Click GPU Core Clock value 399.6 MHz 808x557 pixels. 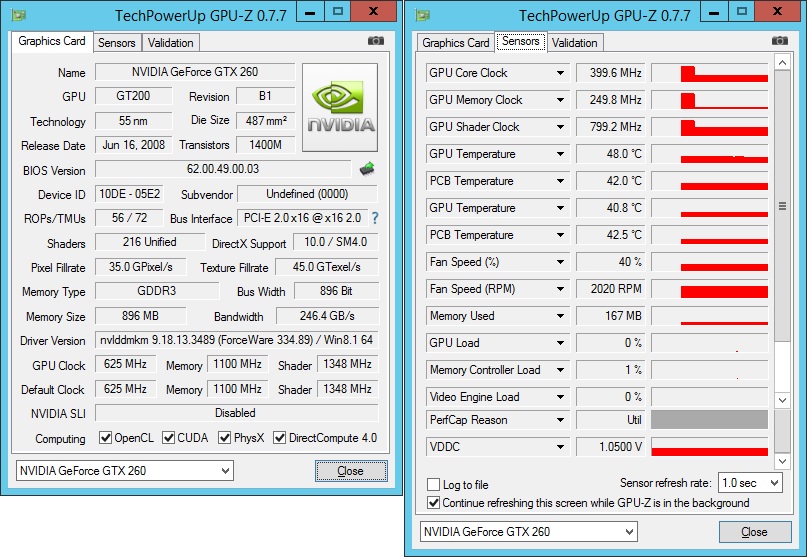611,73
